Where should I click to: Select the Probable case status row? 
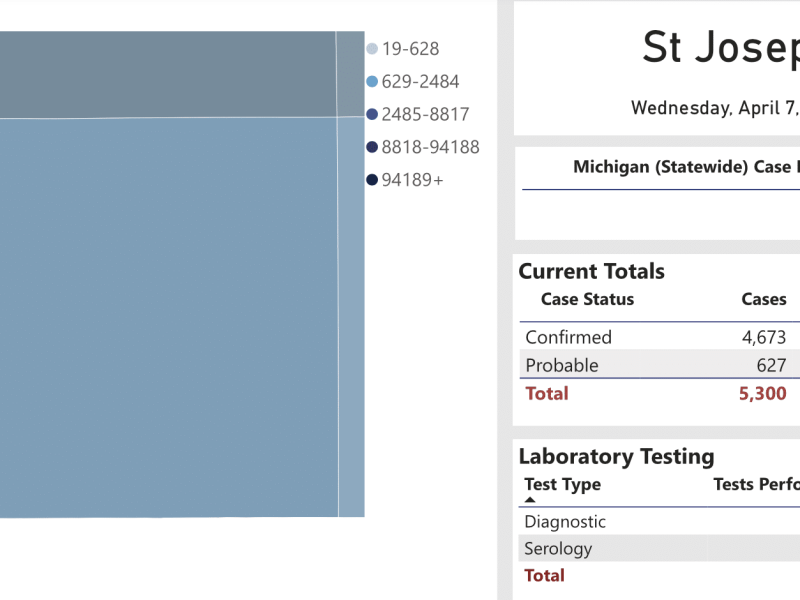tap(561, 366)
